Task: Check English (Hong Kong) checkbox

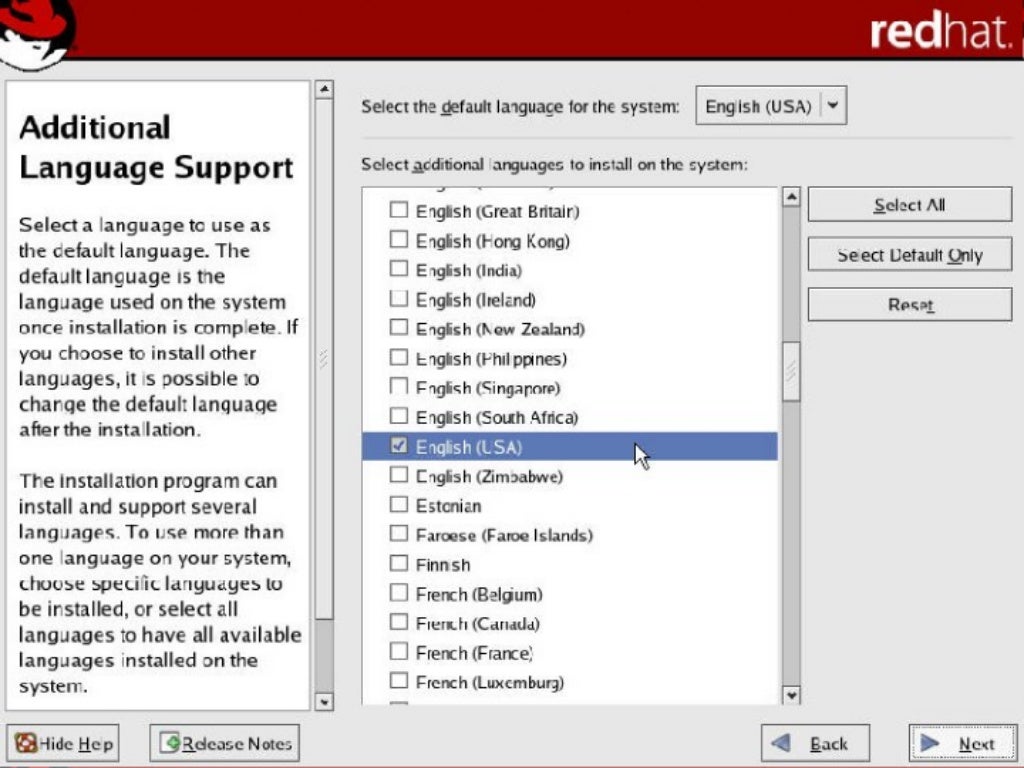Action: click(x=398, y=240)
